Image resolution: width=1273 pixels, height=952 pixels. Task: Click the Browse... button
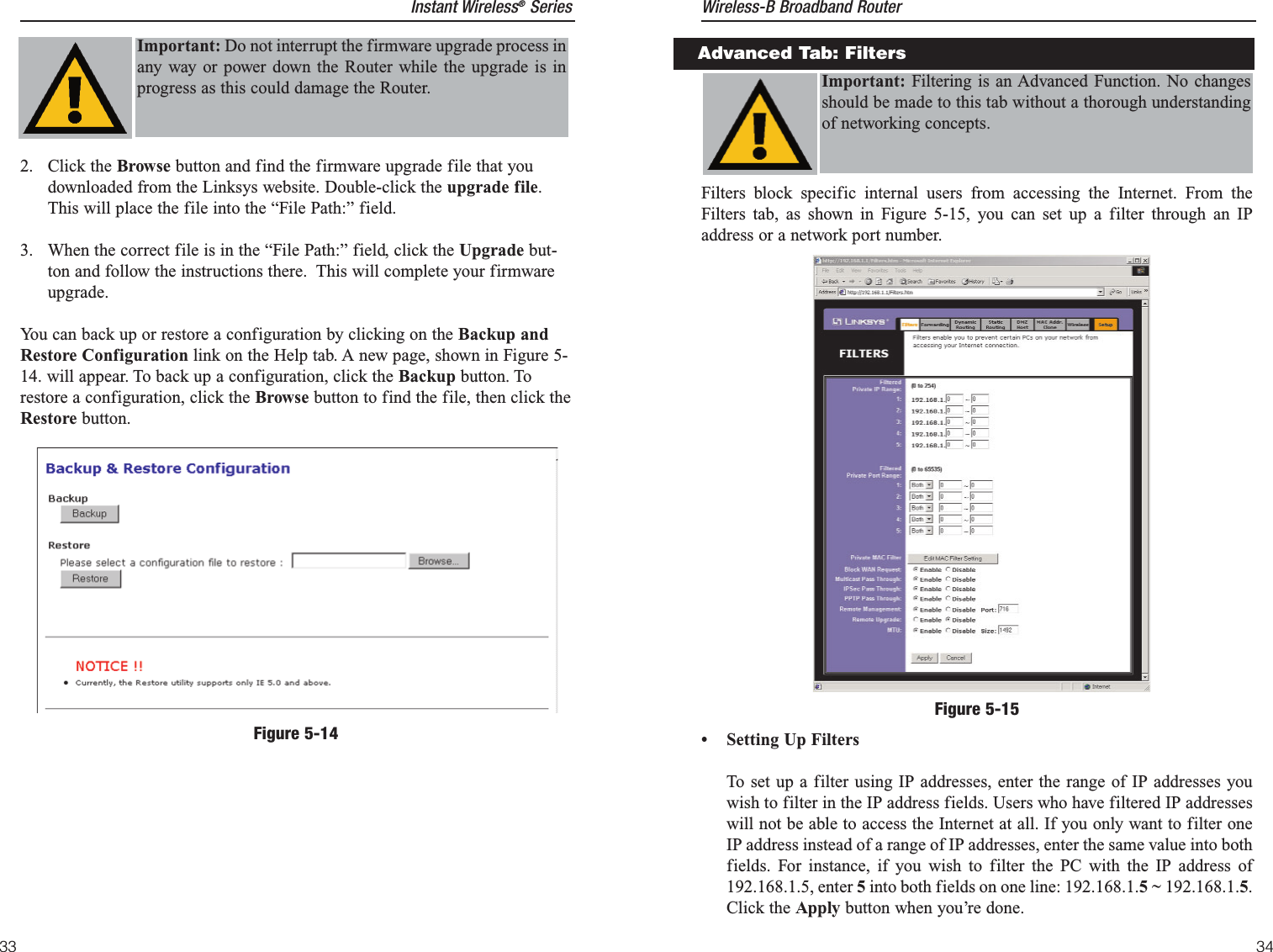pyautogui.click(x=439, y=561)
